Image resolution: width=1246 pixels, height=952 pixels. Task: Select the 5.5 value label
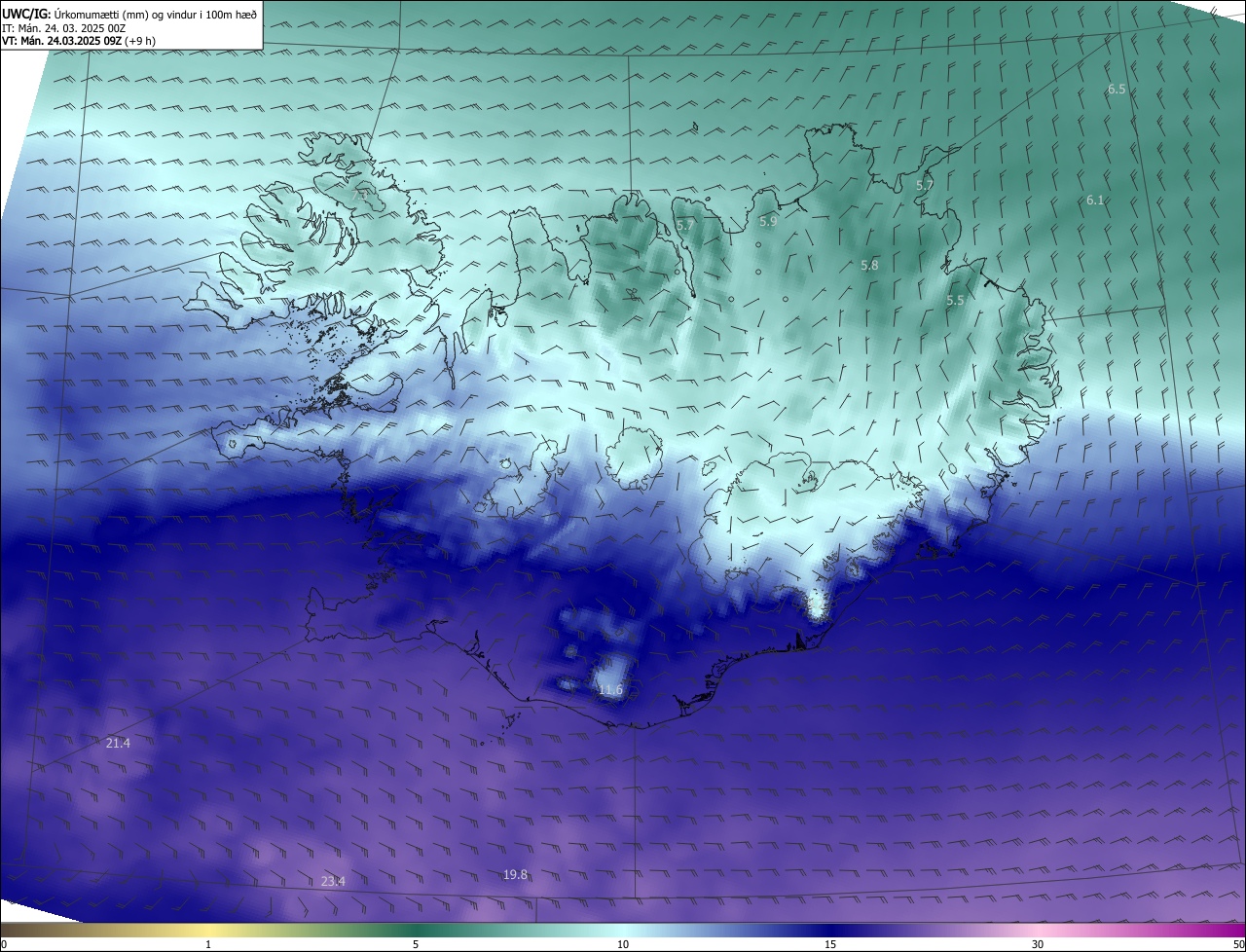click(x=955, y=302)
